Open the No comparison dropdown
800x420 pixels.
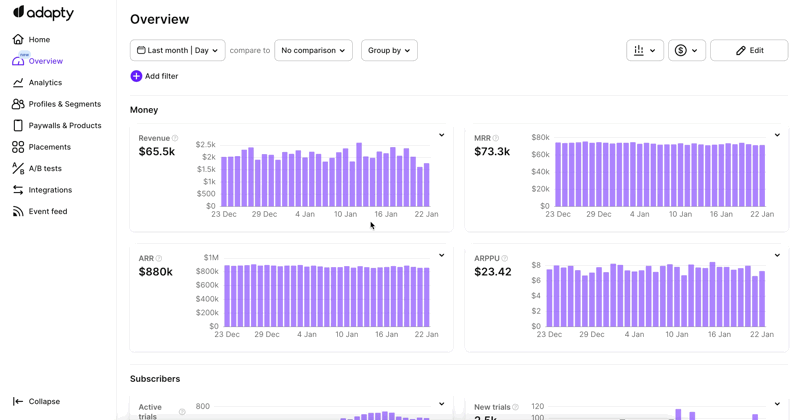(x=313, y=50)
